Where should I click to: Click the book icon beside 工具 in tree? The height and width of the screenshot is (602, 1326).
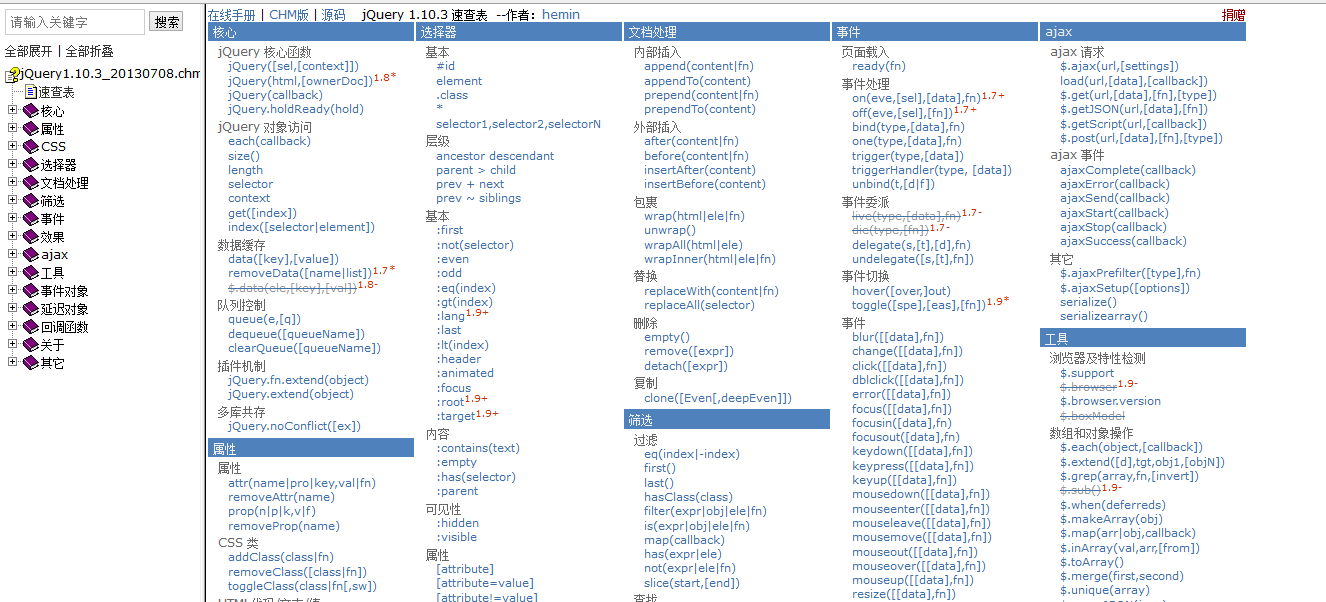click(x=30, y=273)
